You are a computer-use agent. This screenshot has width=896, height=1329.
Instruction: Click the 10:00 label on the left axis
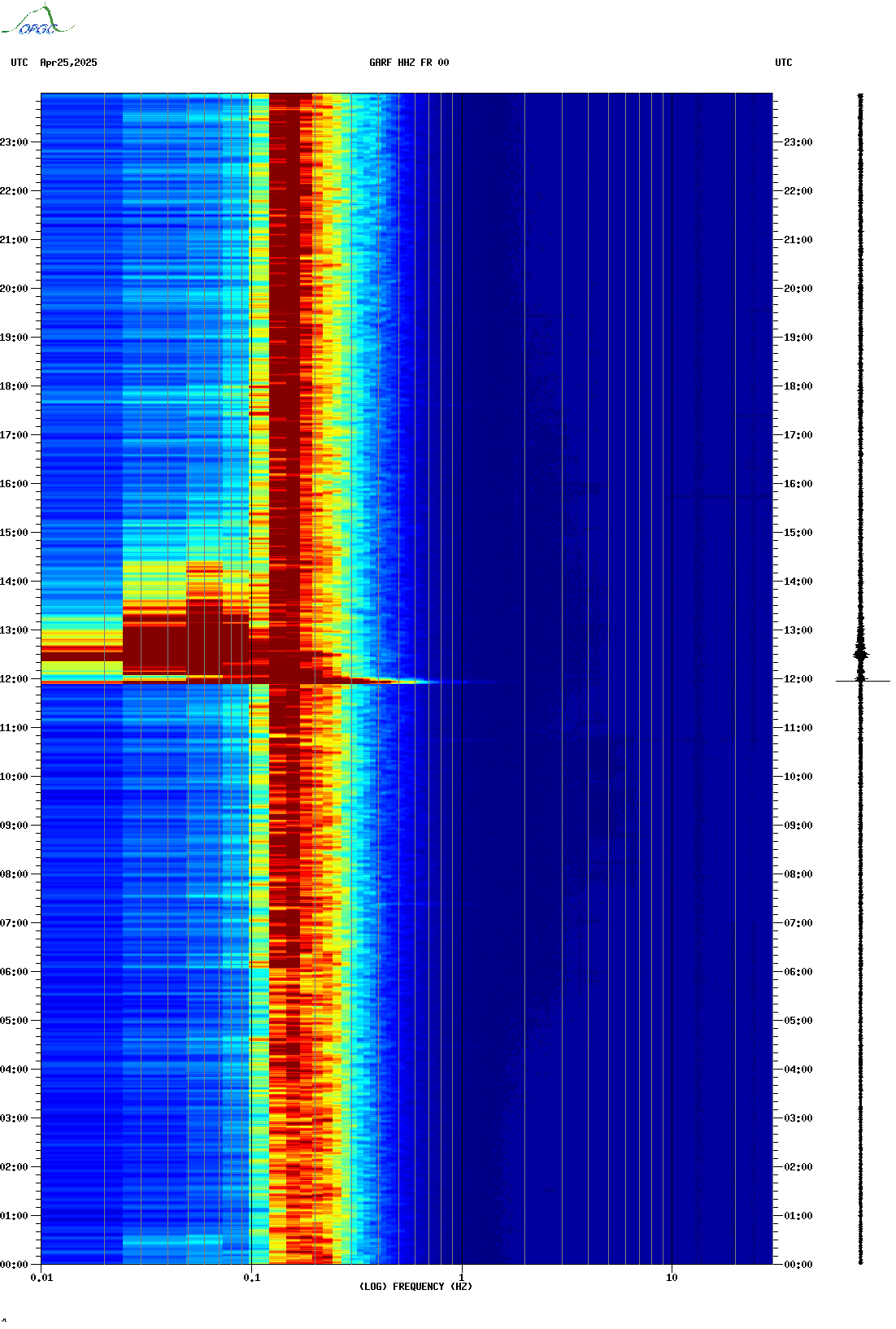coord(14,777)
